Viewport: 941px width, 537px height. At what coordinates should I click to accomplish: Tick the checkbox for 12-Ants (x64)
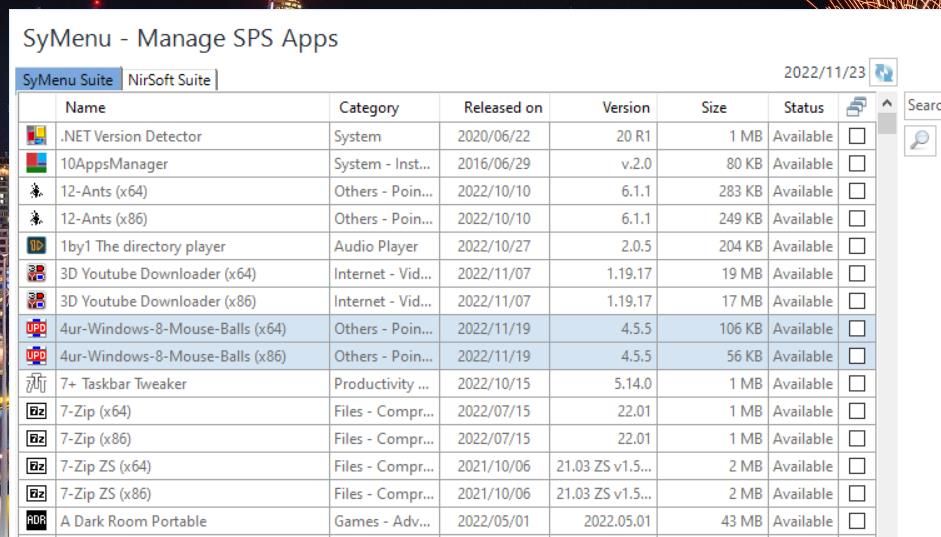857,191
